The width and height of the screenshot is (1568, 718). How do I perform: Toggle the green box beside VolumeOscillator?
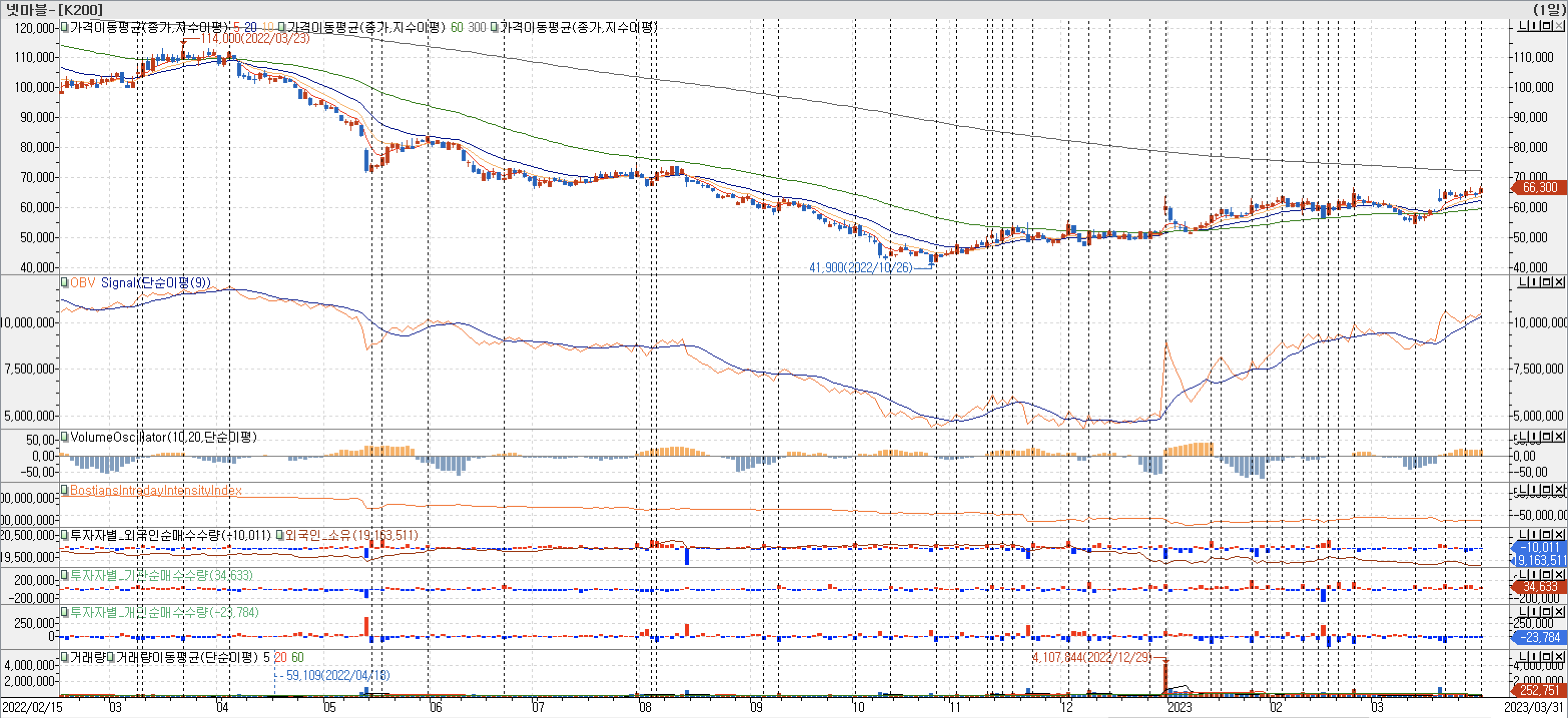coord(65,437)
